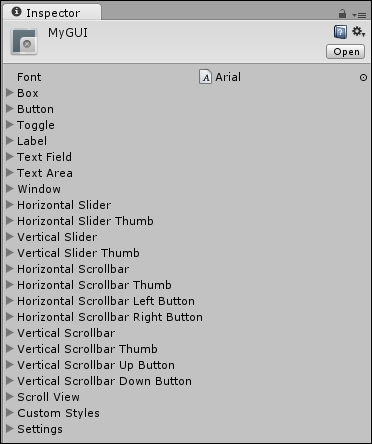Select the Inspector tab

click(52, 13)
